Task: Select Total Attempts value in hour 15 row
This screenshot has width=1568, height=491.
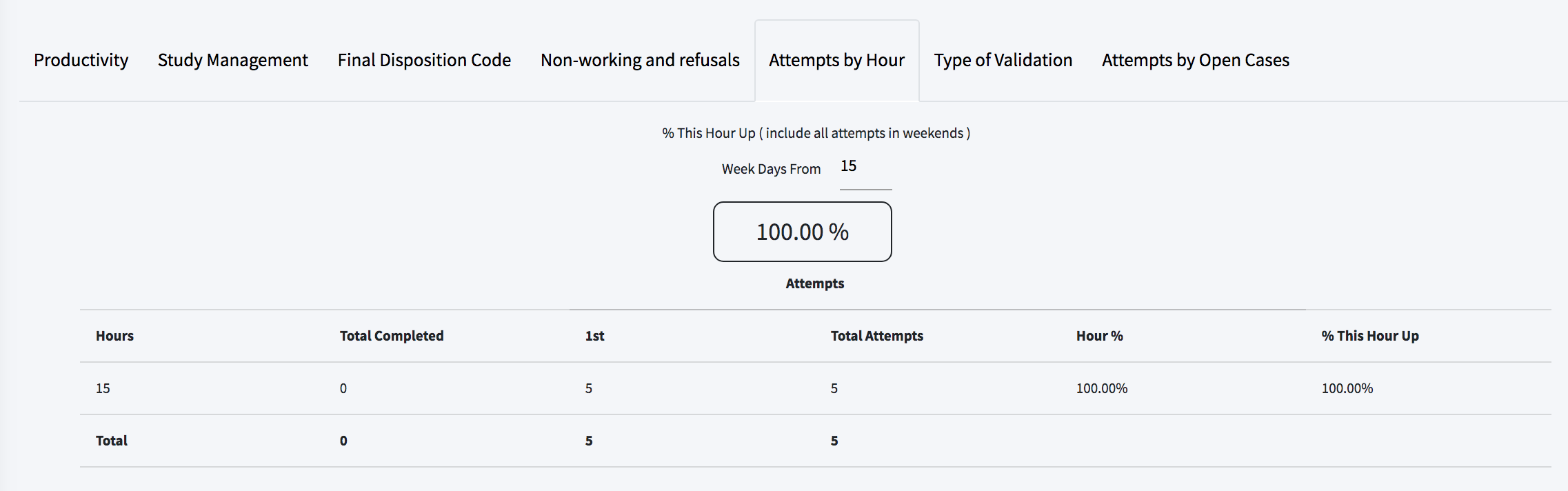Action: [834, 388]
